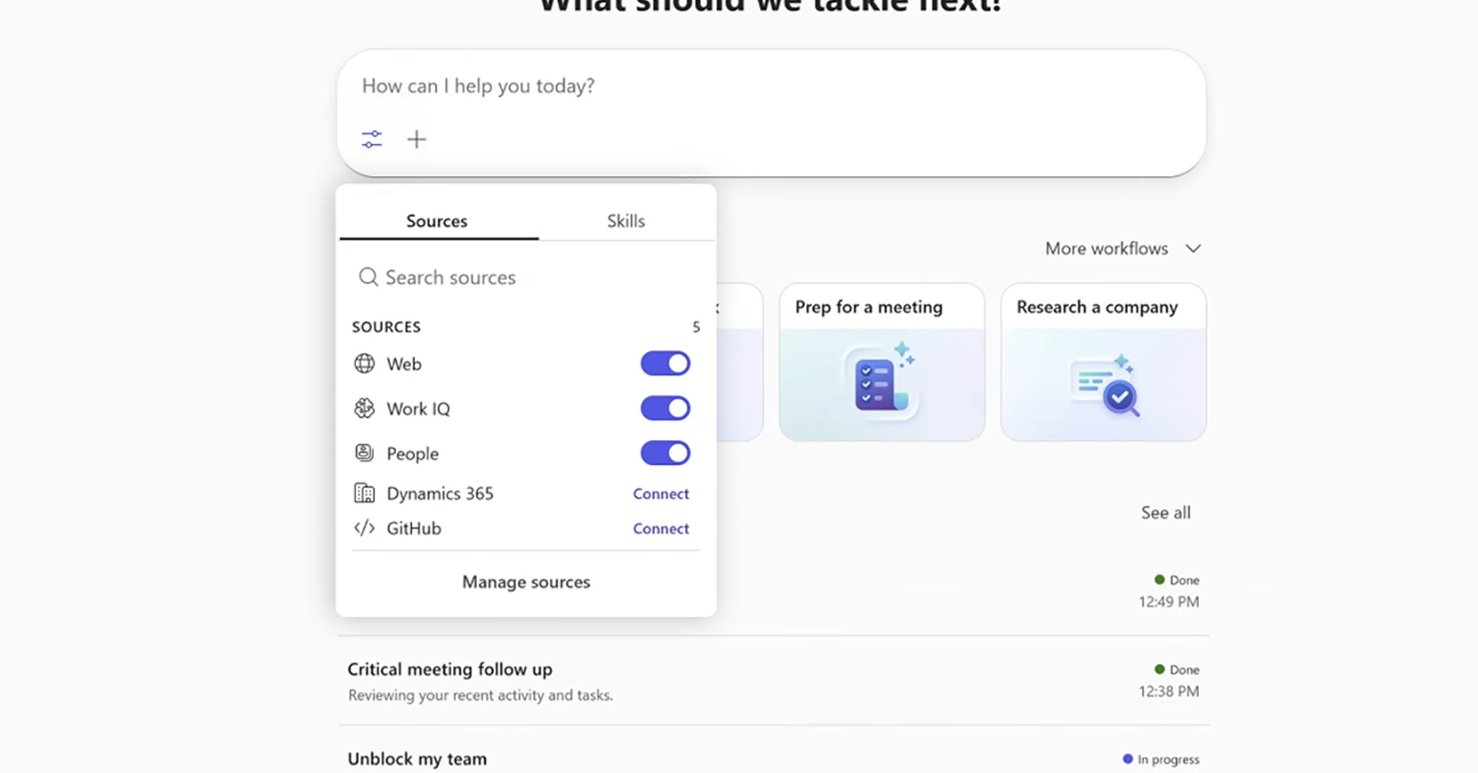Switch to the Skills tab
This screenshot has height=773, width=1478.
pos(626,221)
